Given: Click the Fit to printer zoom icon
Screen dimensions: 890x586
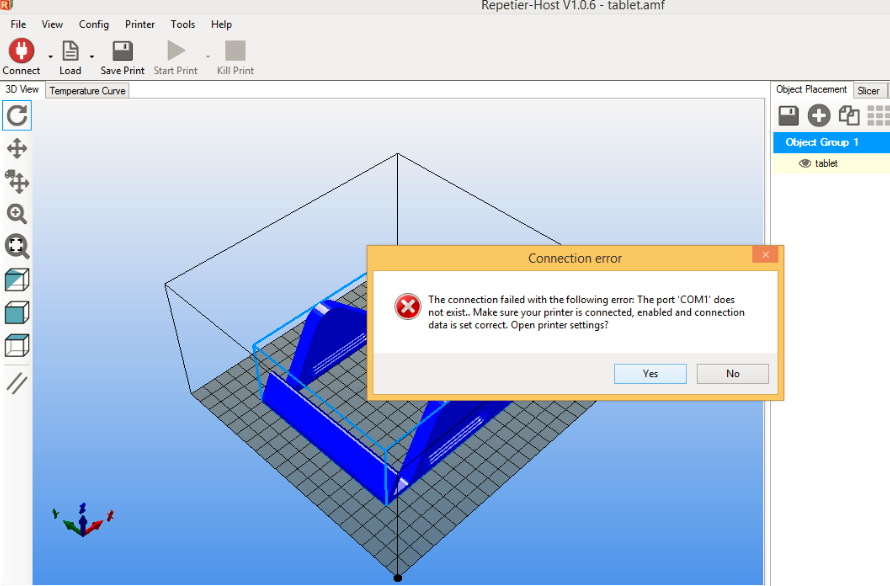Looking at the screenshot, I should point(17,246).
